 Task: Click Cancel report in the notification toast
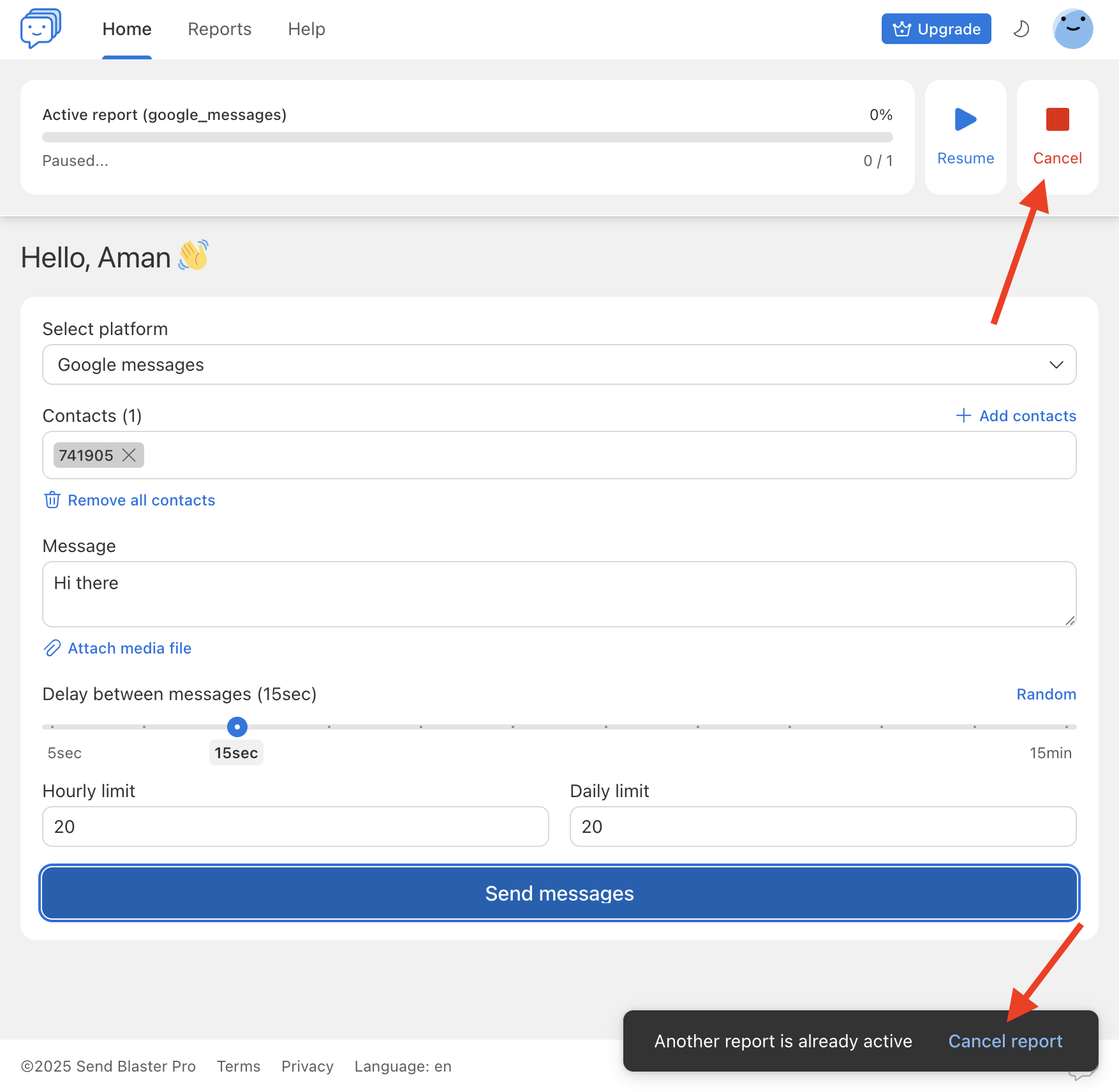click(1005, 1041)
